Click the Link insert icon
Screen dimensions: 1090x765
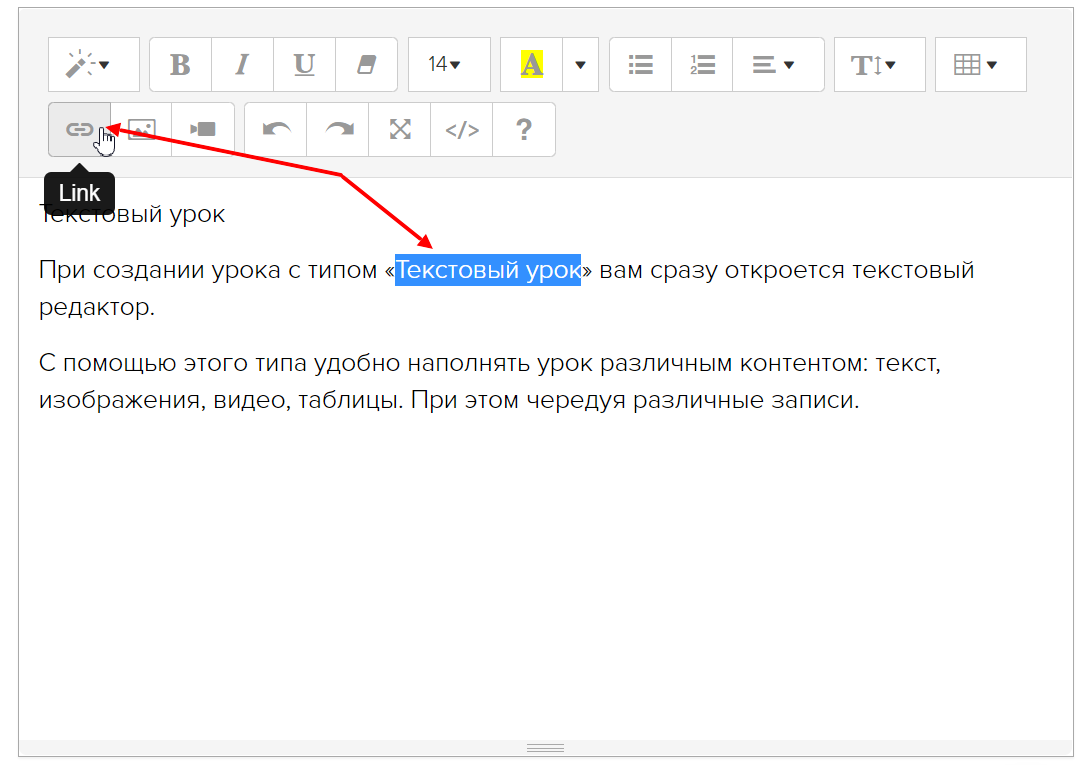[79, 129]
